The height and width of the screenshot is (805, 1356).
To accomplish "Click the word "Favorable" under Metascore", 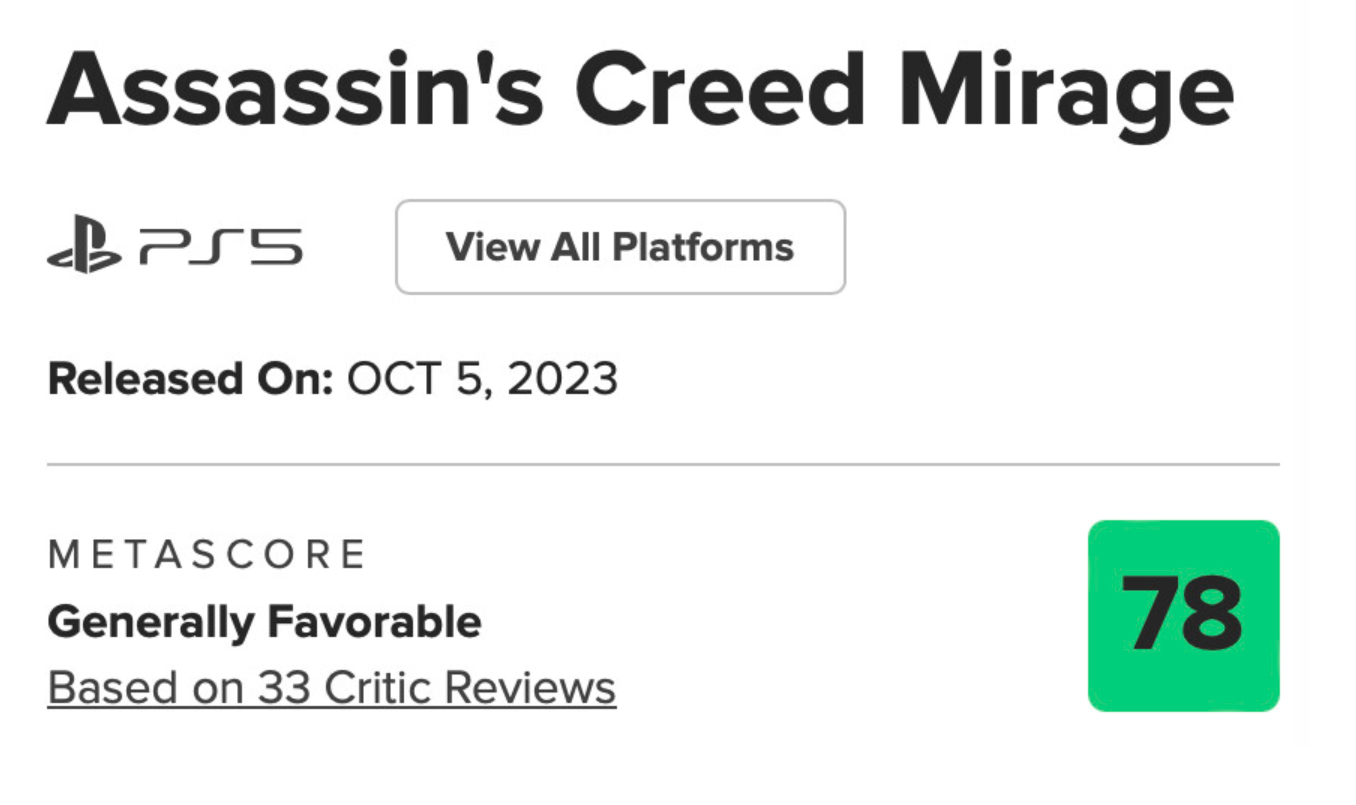I will click(373, 622).
